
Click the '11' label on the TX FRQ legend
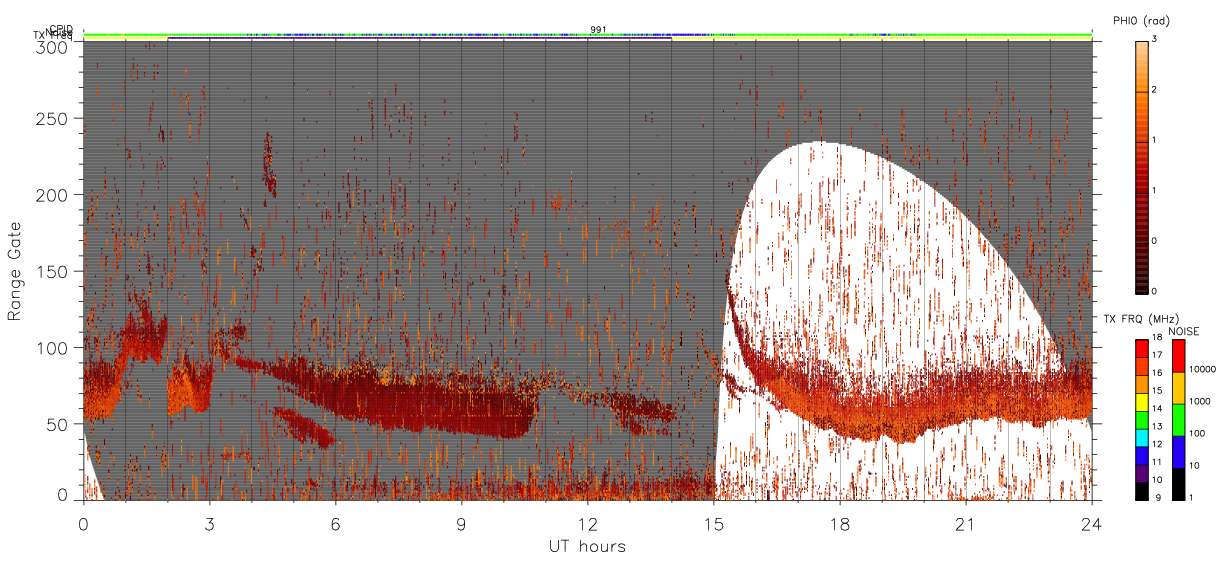tap(1158, 463)
